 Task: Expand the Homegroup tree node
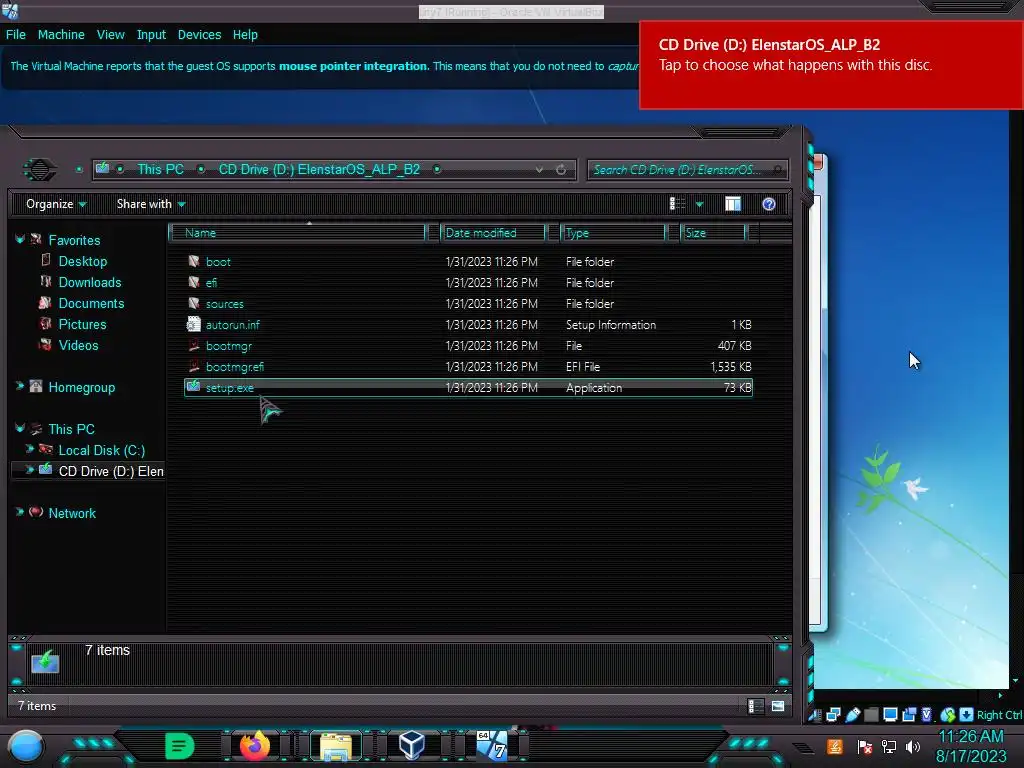click(20, 387)
